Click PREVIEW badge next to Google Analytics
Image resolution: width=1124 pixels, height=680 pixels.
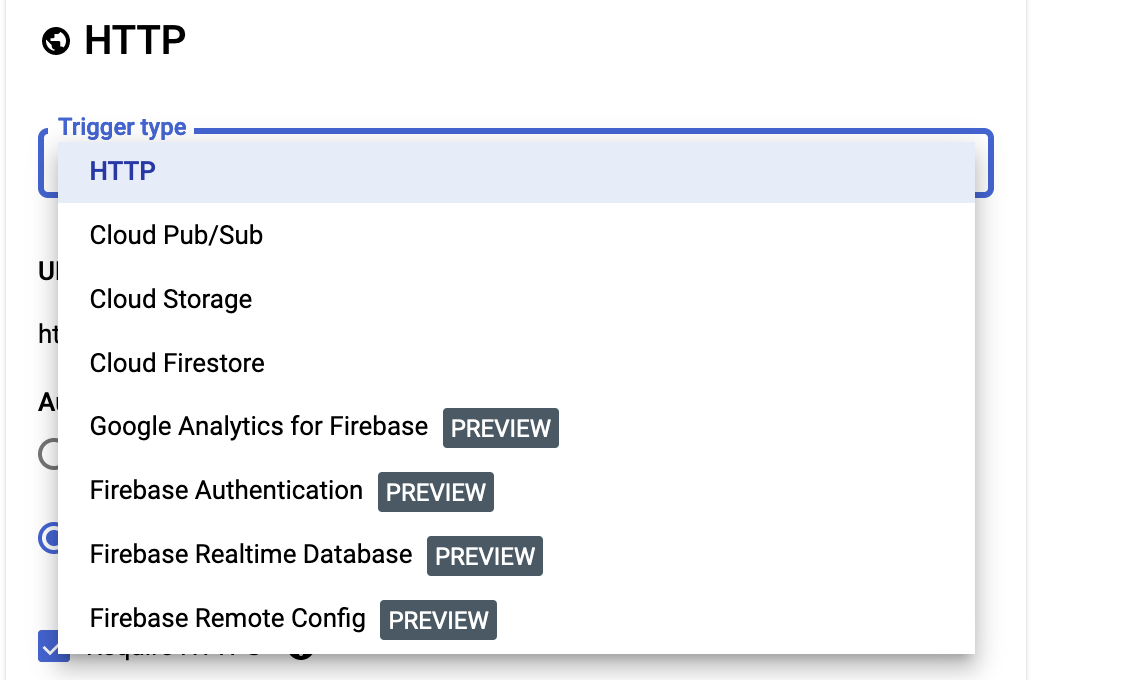pos(500,428)
